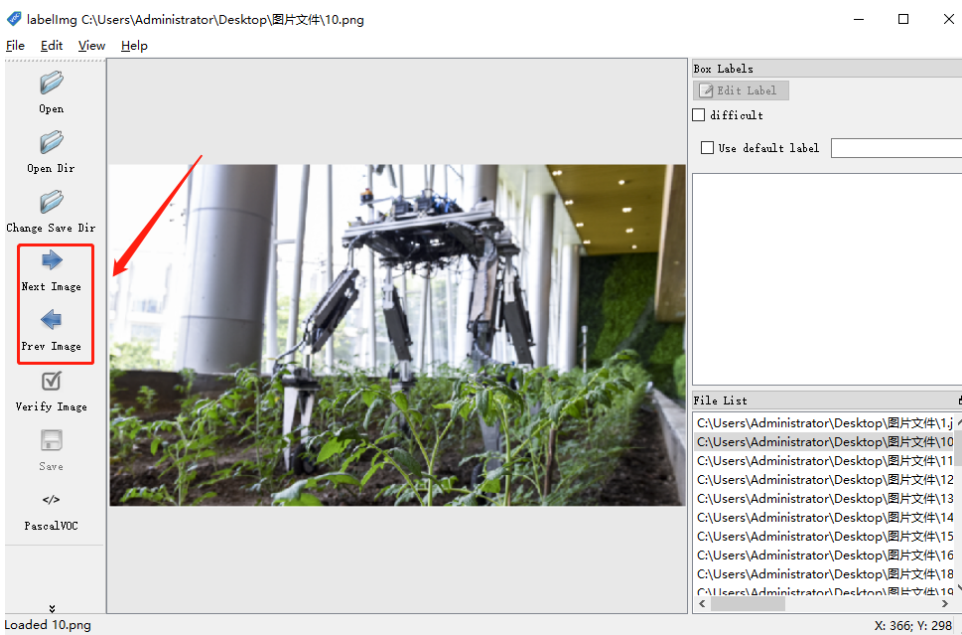Image resolution: width=962 pixels, height=635 pixels.
Task: Click the empty Box Labels list area
Action: 827,279
